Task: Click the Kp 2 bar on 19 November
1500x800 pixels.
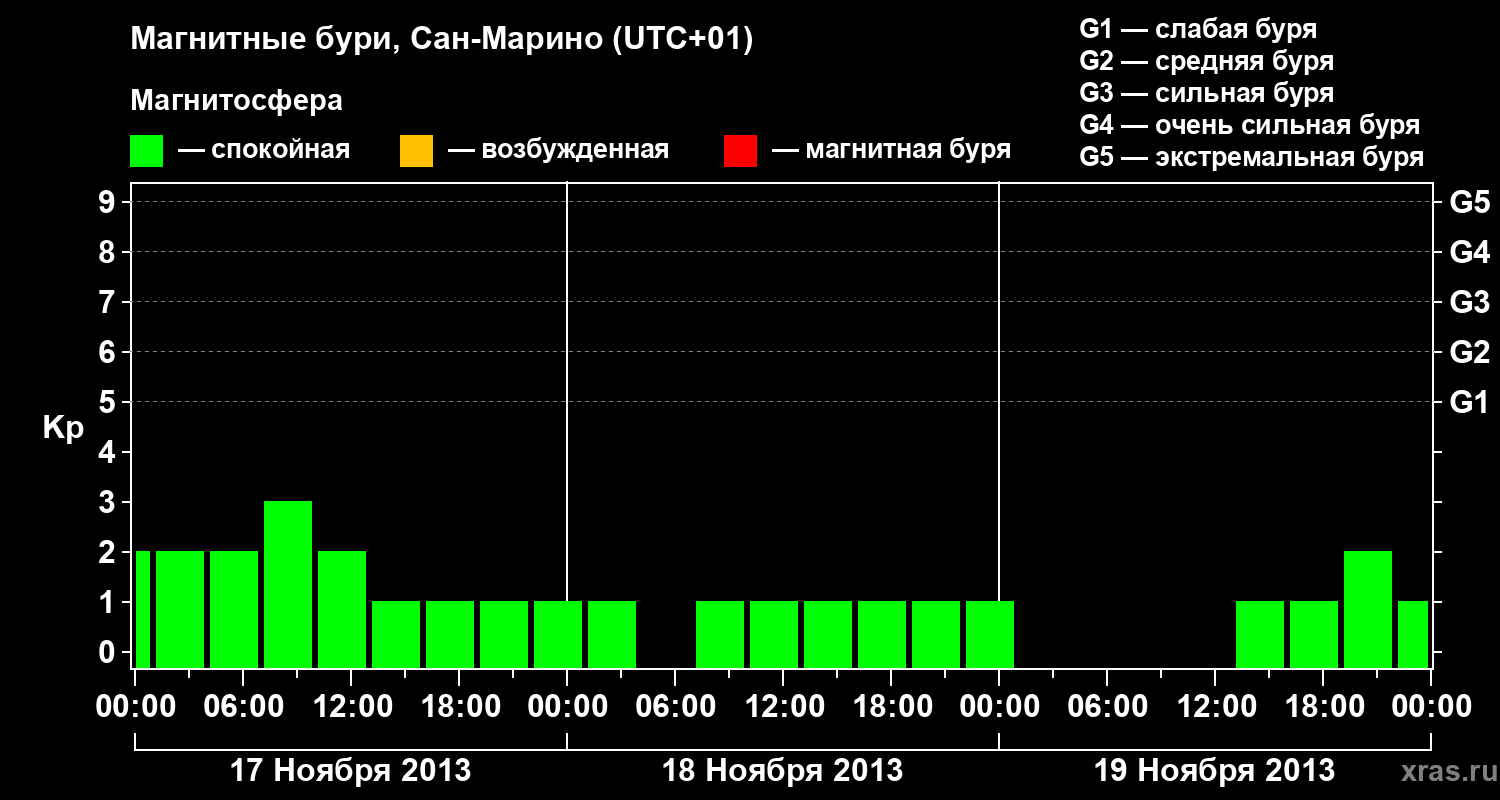Action: (x=1368, y=609)
